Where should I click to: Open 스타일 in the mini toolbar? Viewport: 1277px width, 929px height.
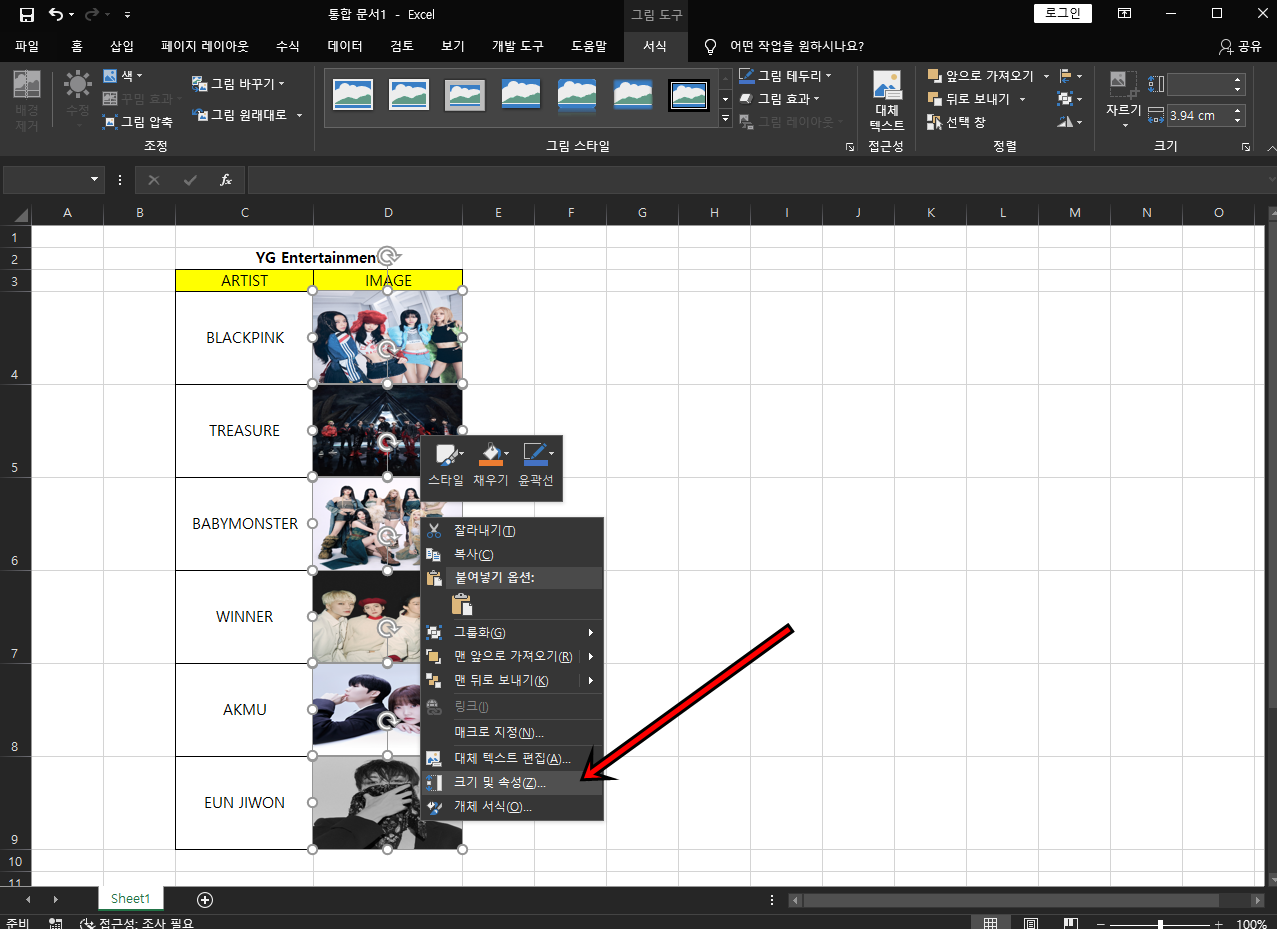pos(446,467)
